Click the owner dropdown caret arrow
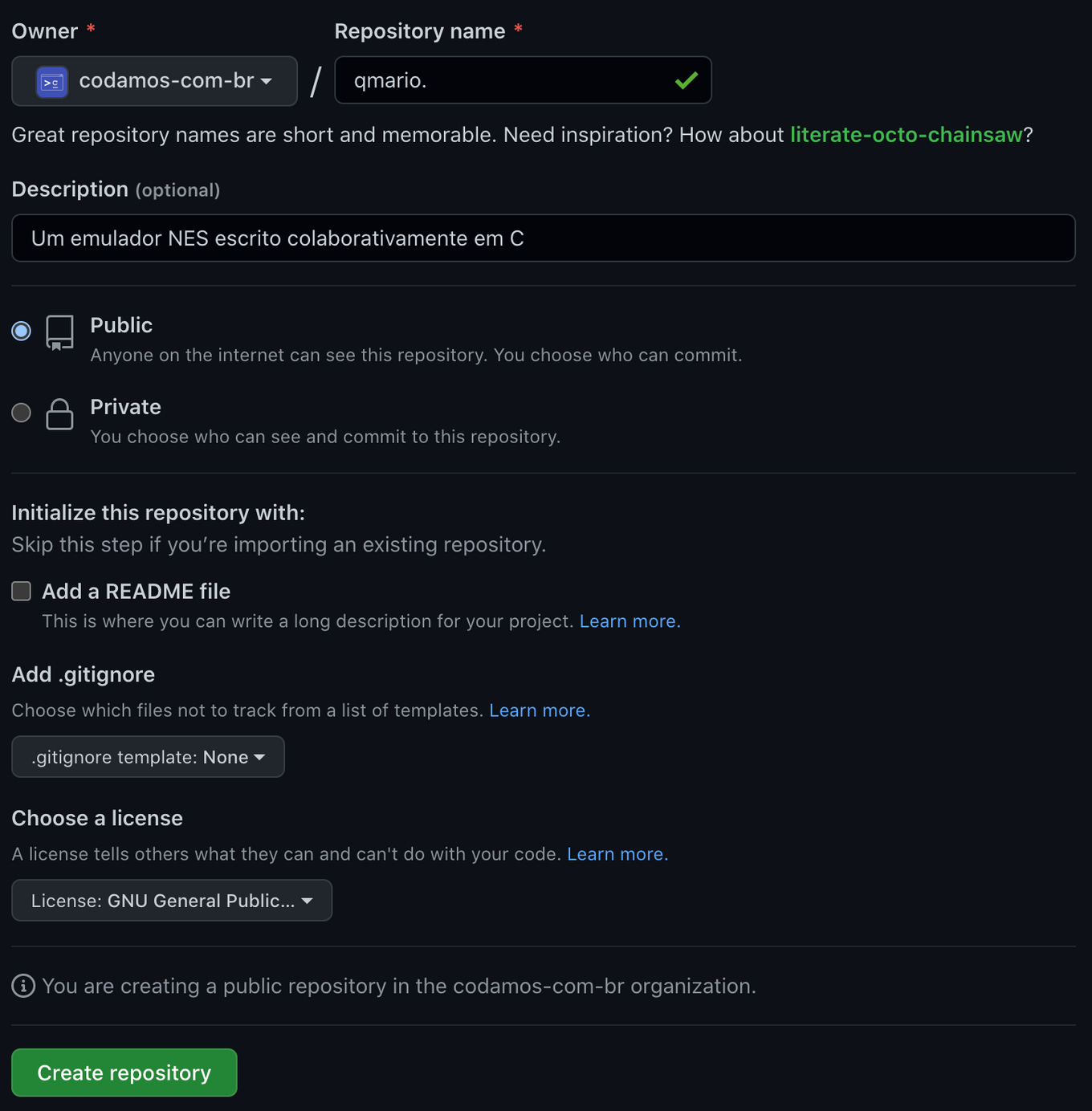Viewport: 1092px width, 1111px height. (267, 81)
